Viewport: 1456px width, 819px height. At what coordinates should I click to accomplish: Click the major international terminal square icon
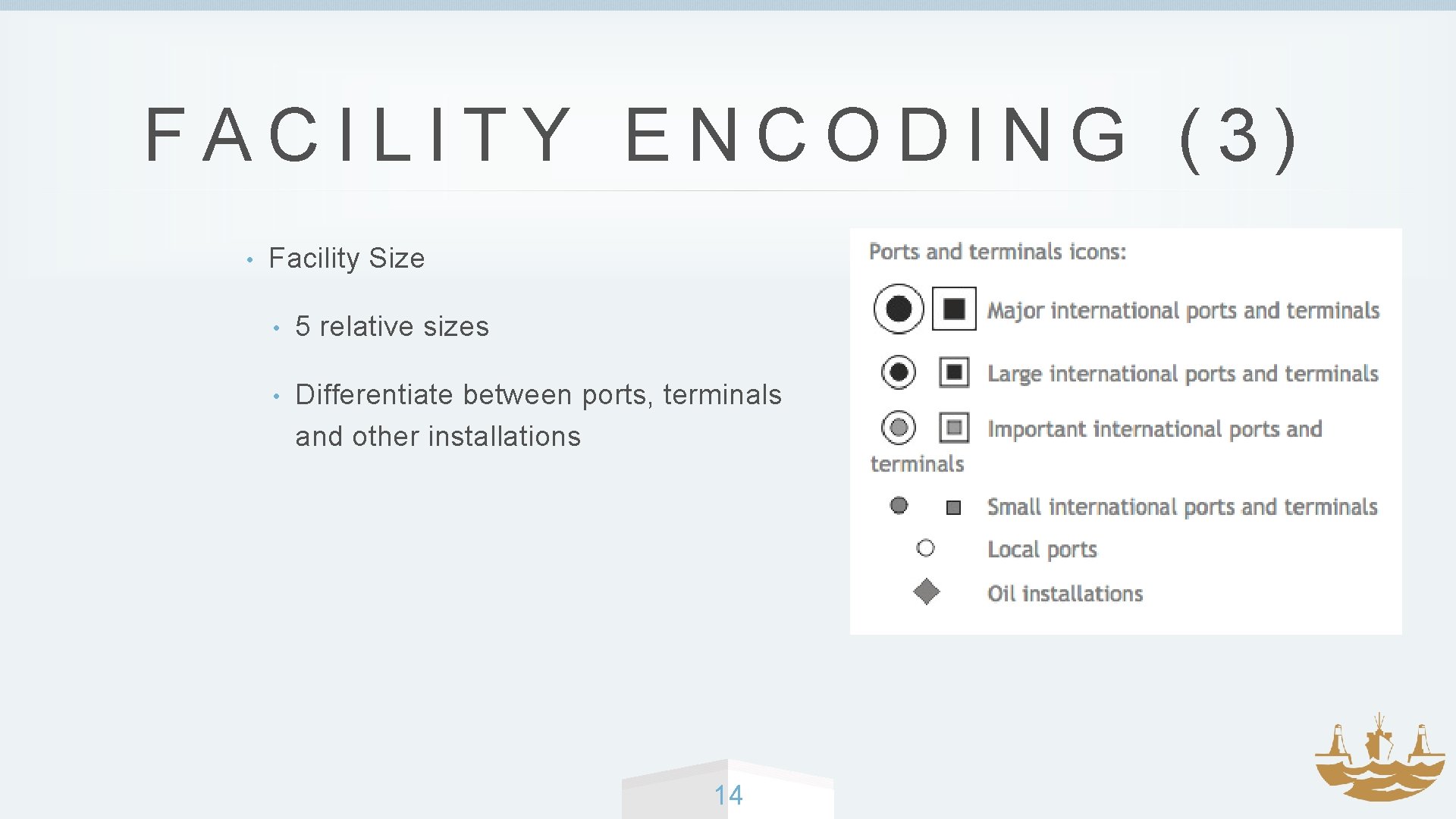(954, 309)
